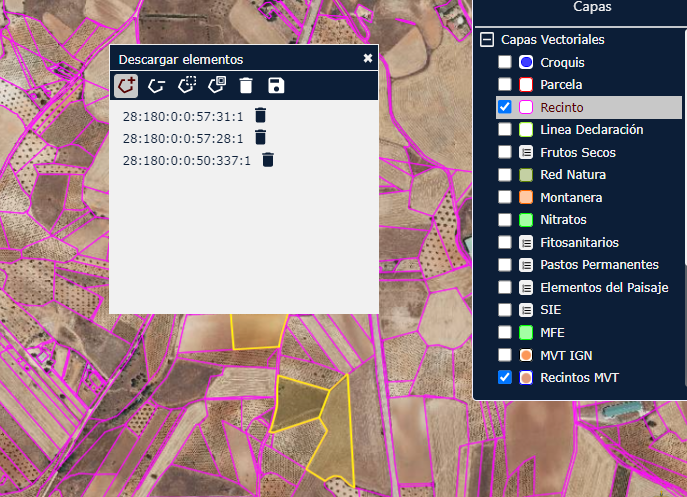Disable the Recintos MVT layer checkbox

505,377
